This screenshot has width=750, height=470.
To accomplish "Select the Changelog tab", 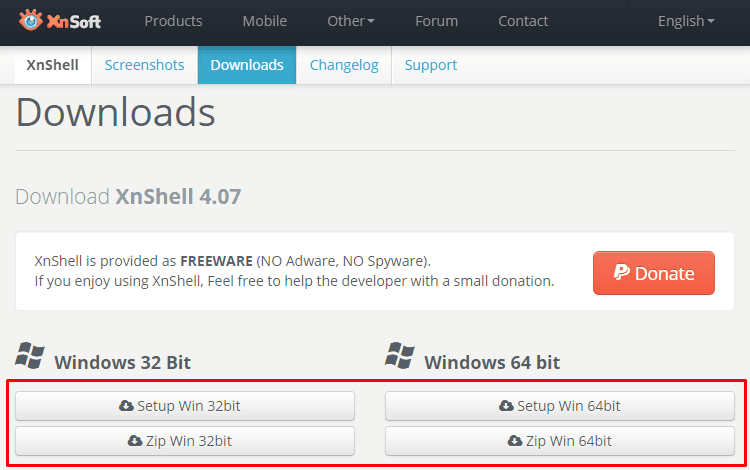I will pyautogui.click(x=344, y=65).
